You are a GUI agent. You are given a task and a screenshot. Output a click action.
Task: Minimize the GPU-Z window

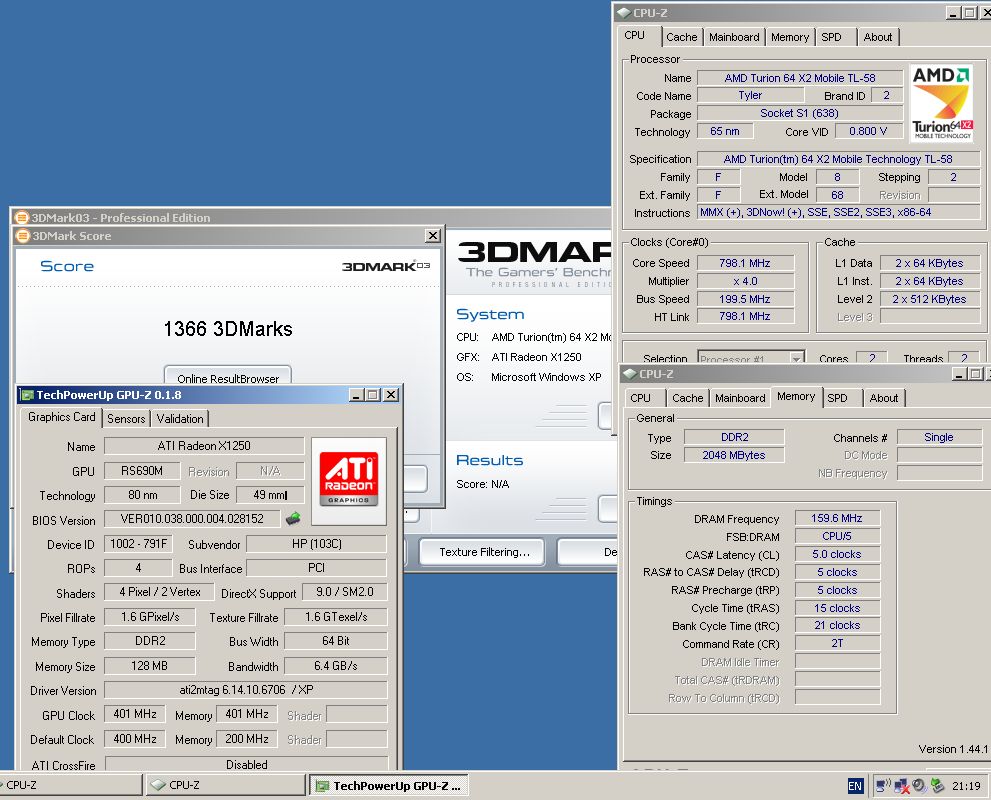[x=356, y=395]
